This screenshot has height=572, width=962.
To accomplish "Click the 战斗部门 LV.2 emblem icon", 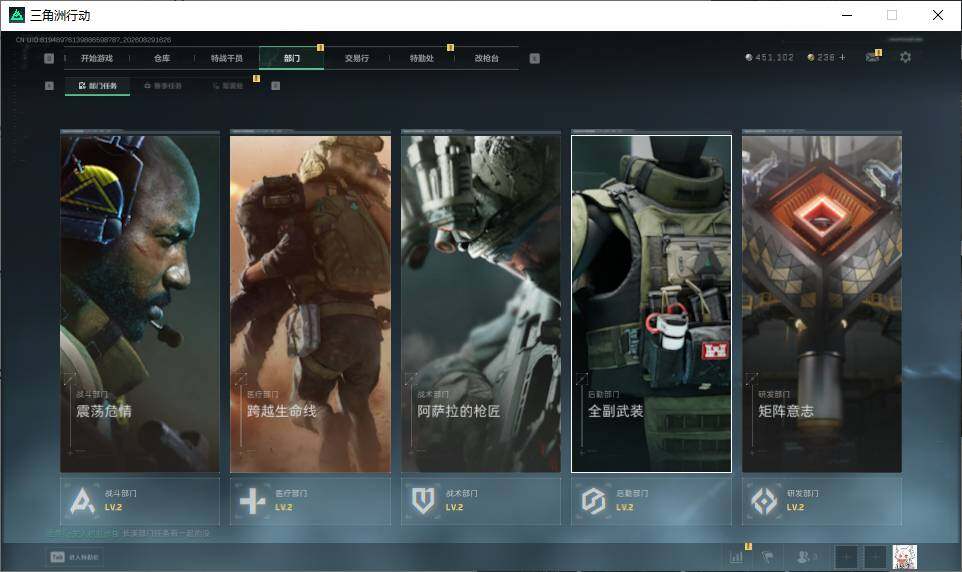I will coord(82,501).
